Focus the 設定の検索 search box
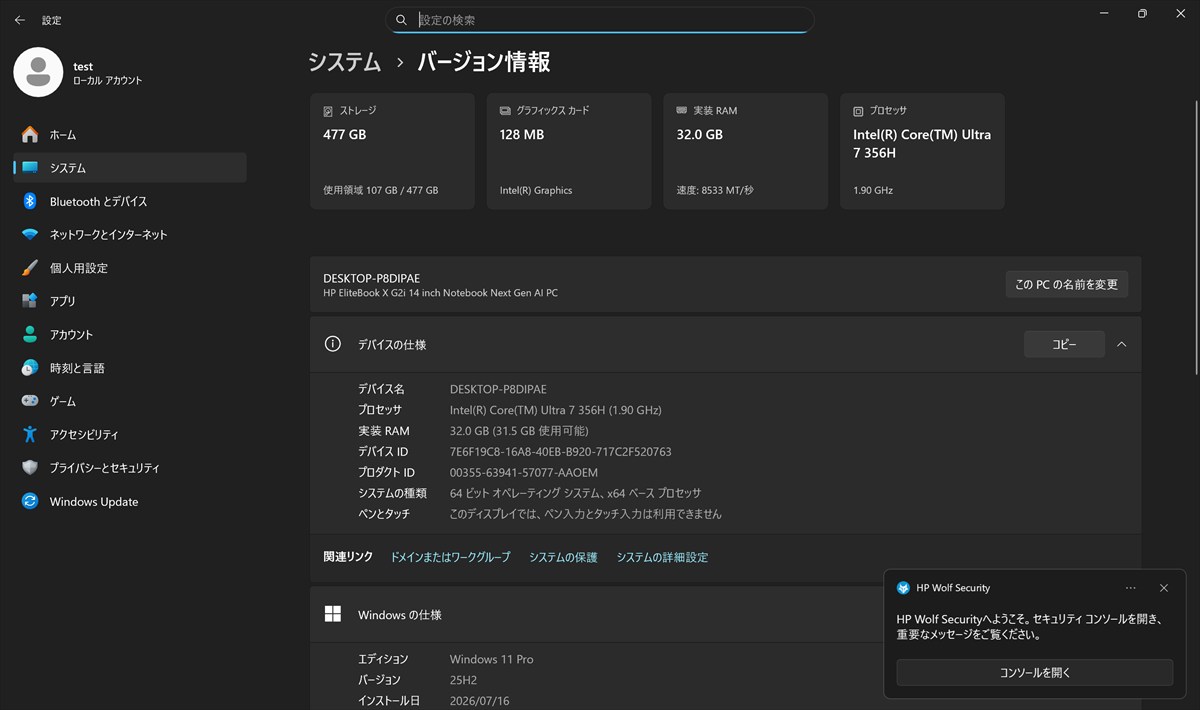The width and height of the screenshot is (1200, 710). pos(600,20)
